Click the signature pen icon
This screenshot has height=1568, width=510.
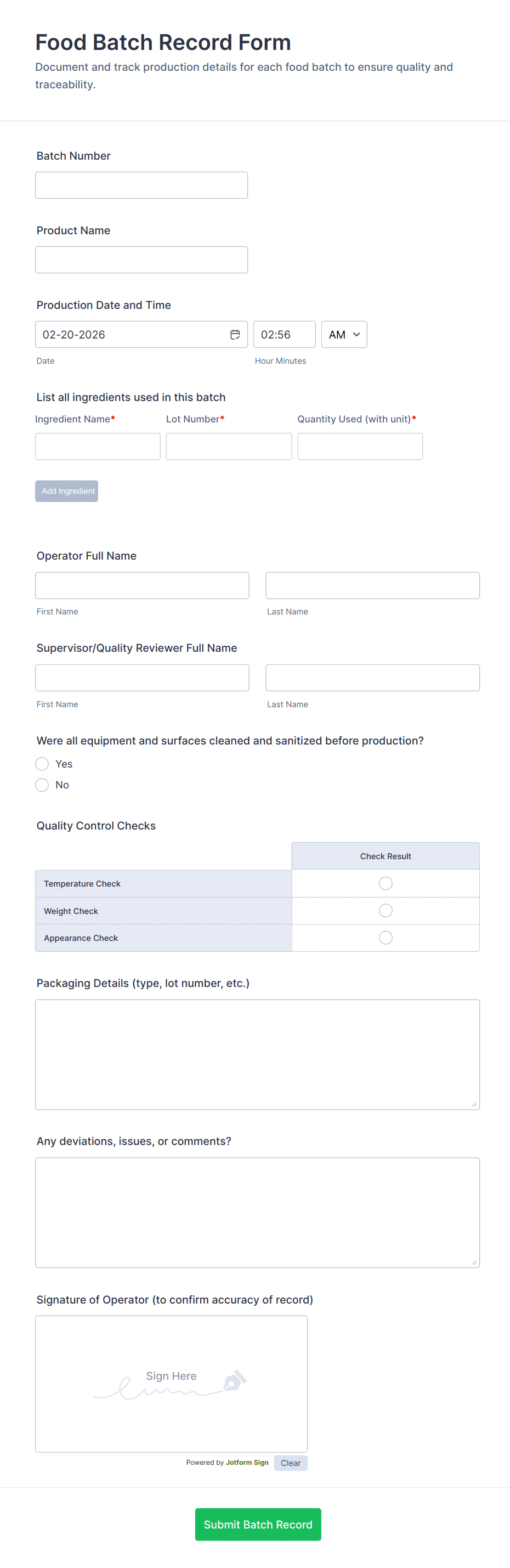(235, 1380)
